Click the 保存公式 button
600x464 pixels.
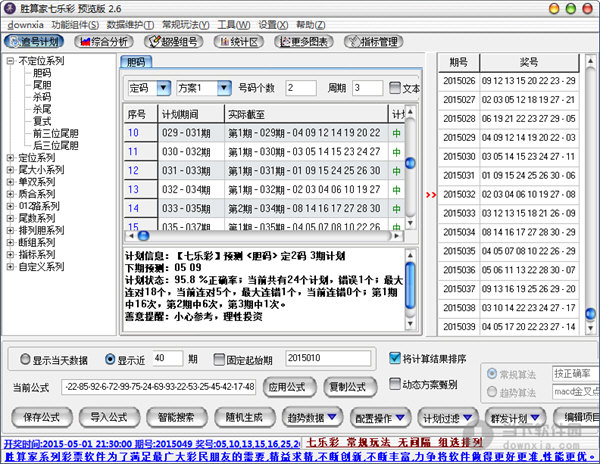(x=42, y=417)
